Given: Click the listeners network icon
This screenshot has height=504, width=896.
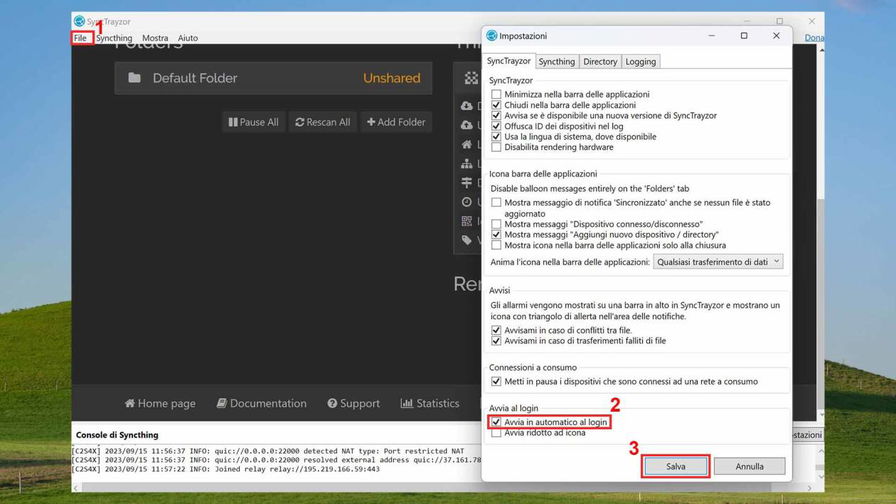Looking at the screenshot, I should (467, 163).
